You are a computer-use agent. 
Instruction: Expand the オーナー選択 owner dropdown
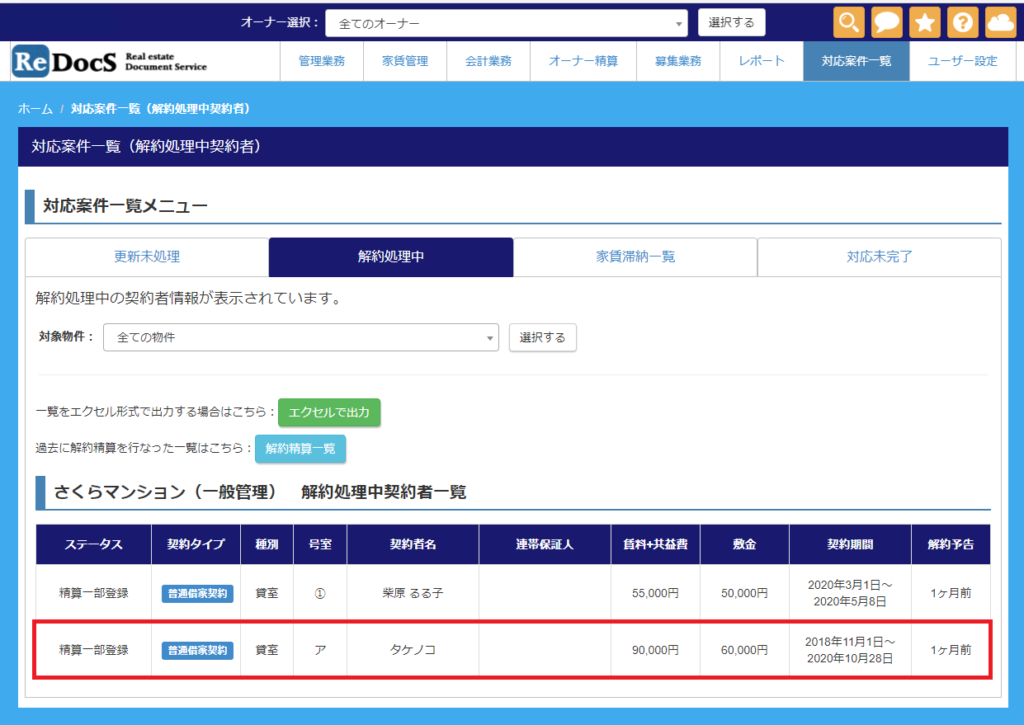click(x=506, y=23)
